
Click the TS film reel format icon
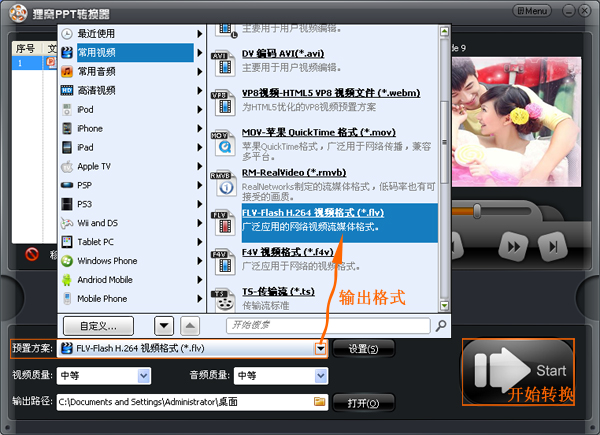[x=223, y=300]
